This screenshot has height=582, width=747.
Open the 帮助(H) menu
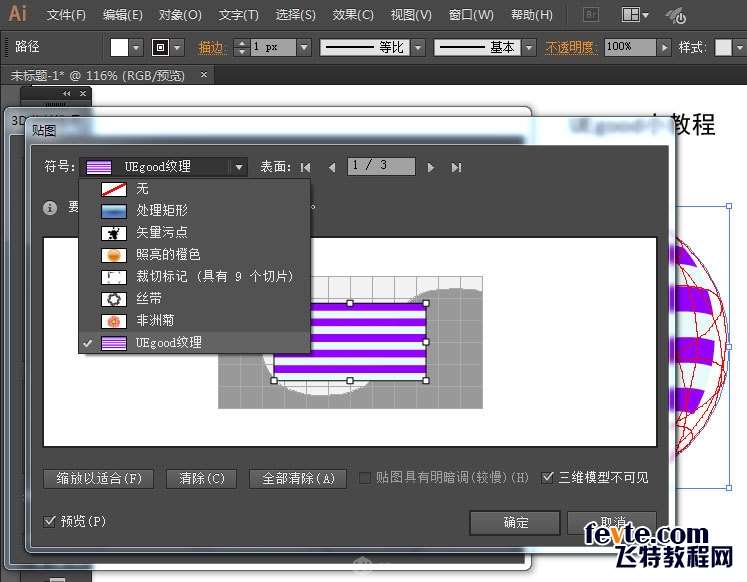point(532,15)
